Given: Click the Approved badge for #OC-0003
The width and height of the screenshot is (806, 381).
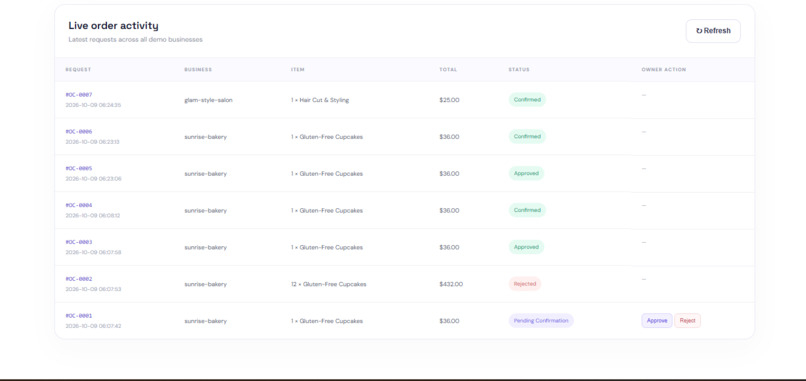Looking at the screenshot, I should coord(526,247).
